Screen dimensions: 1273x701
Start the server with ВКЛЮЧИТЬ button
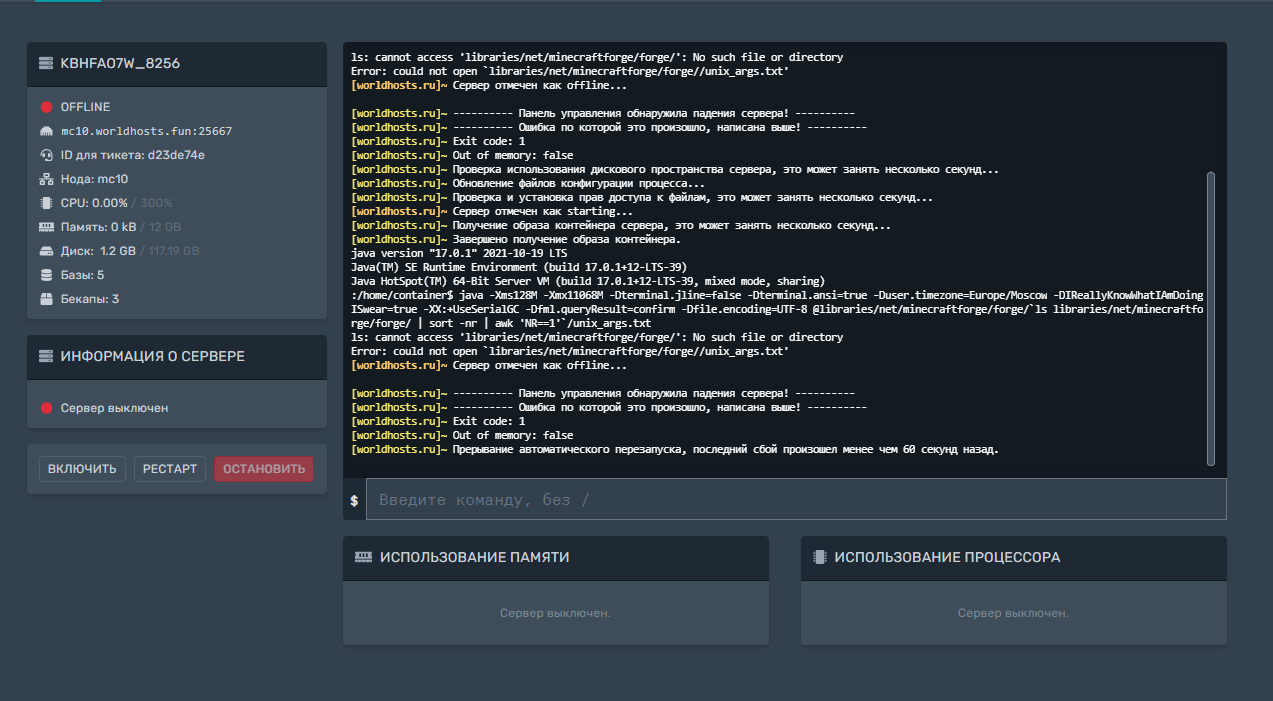(83, 469)
